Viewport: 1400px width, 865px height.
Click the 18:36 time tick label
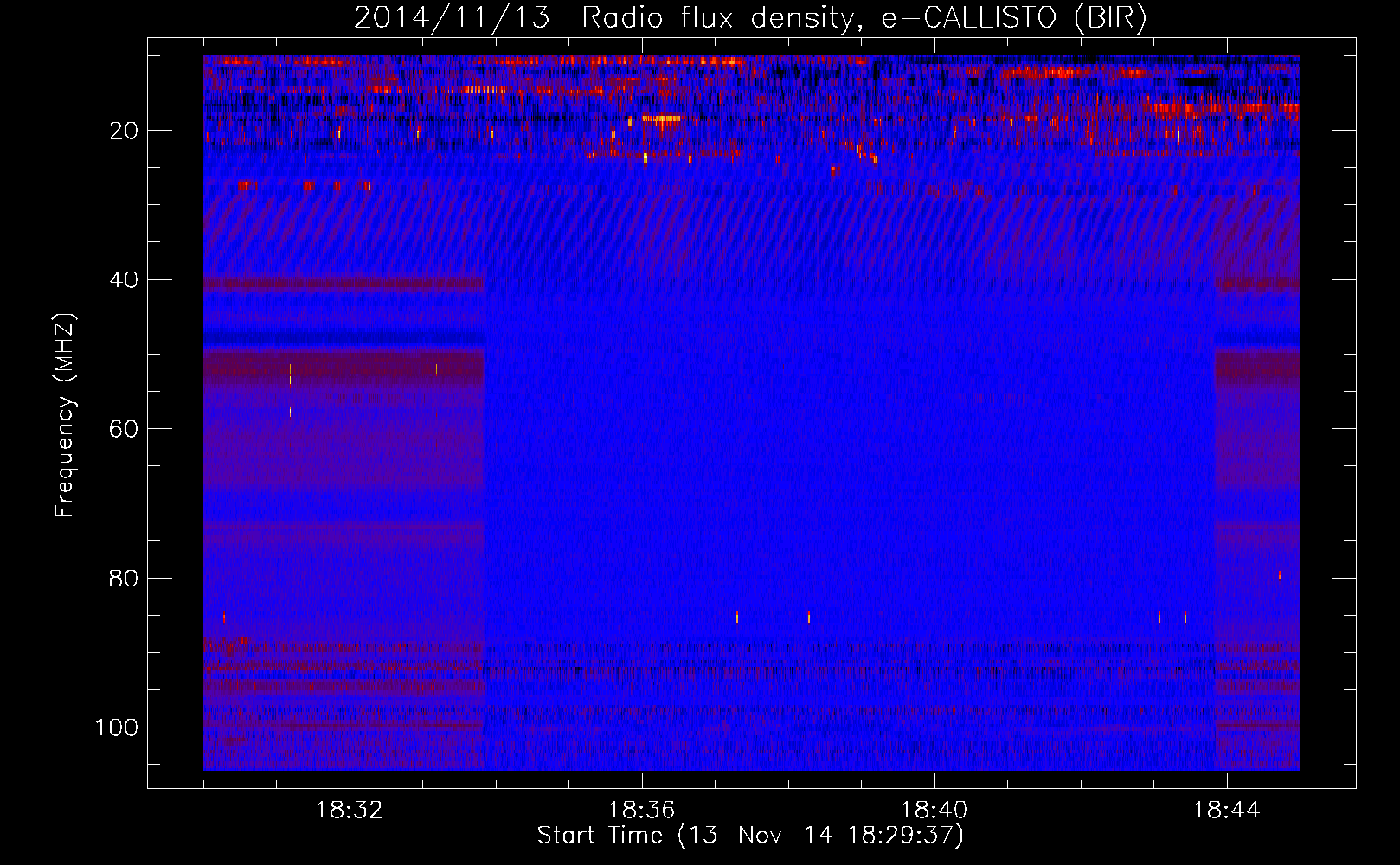[642, 811]
